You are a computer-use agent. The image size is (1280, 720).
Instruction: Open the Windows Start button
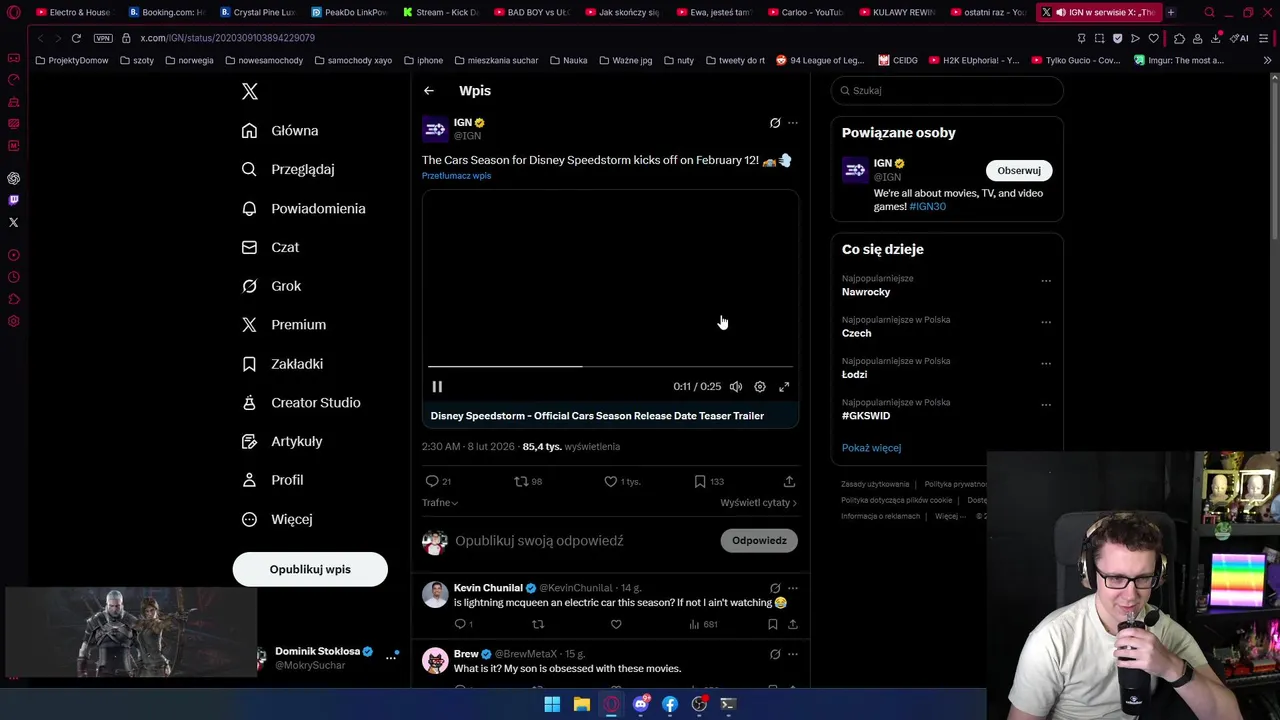552,704
